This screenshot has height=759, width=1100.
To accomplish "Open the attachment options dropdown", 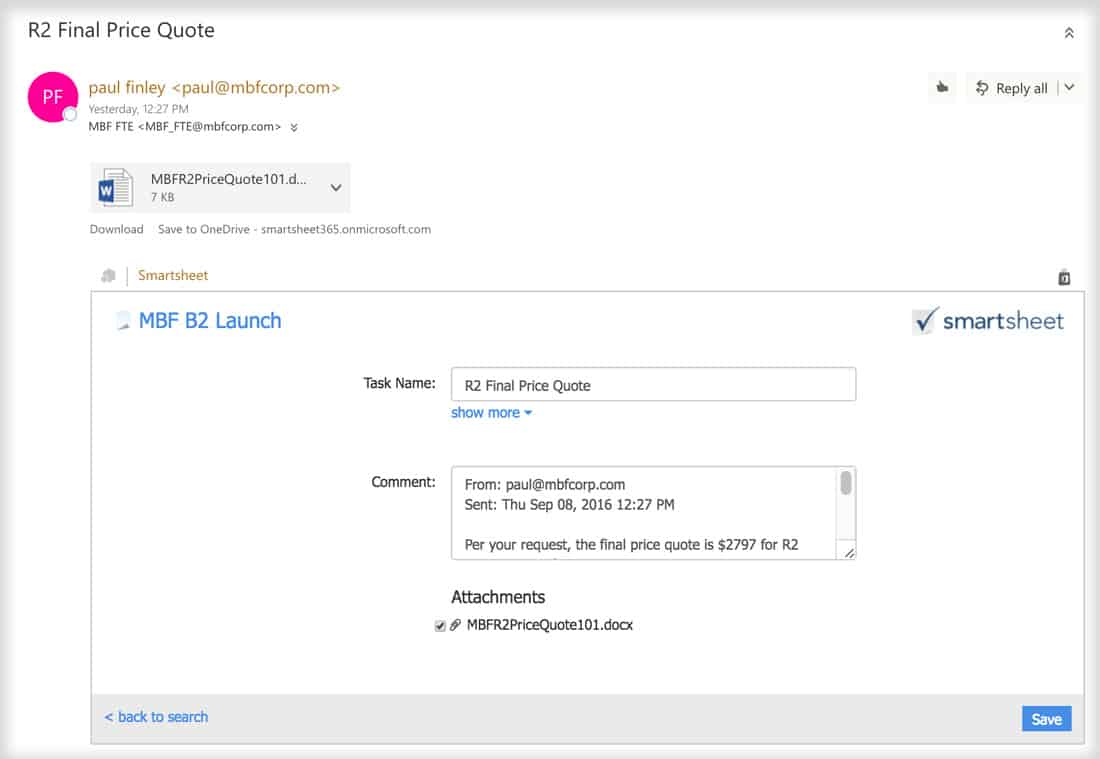I will point(336,188).
